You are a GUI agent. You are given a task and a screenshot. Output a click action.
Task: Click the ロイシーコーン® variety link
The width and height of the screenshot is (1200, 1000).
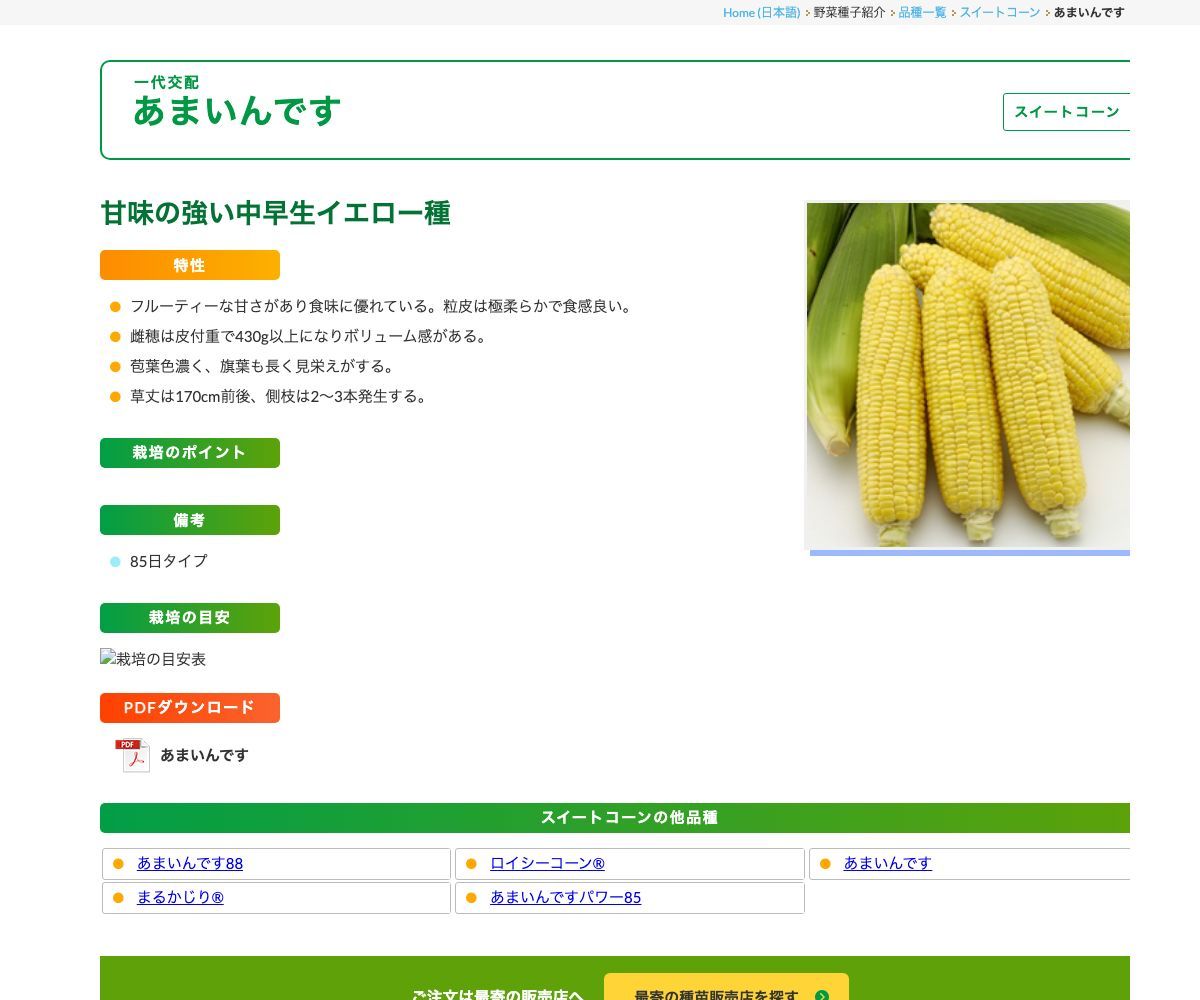click(547, 863)
